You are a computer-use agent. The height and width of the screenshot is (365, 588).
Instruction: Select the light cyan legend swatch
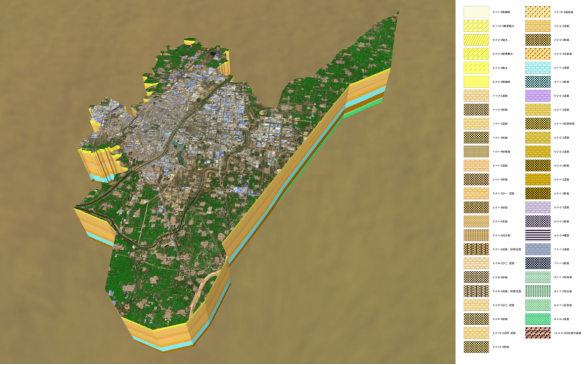(x=538, y=68)
